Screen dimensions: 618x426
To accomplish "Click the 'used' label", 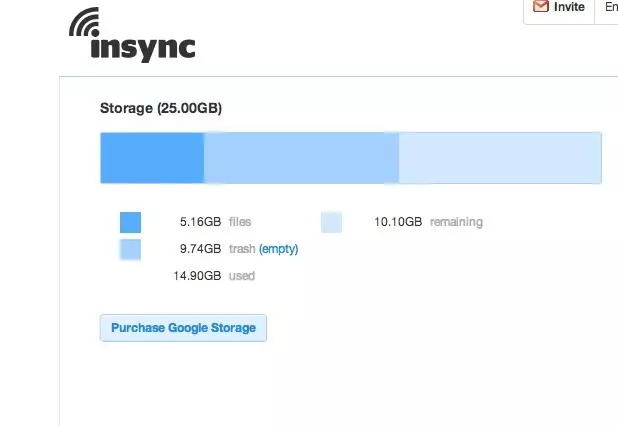I will (242, 276).
